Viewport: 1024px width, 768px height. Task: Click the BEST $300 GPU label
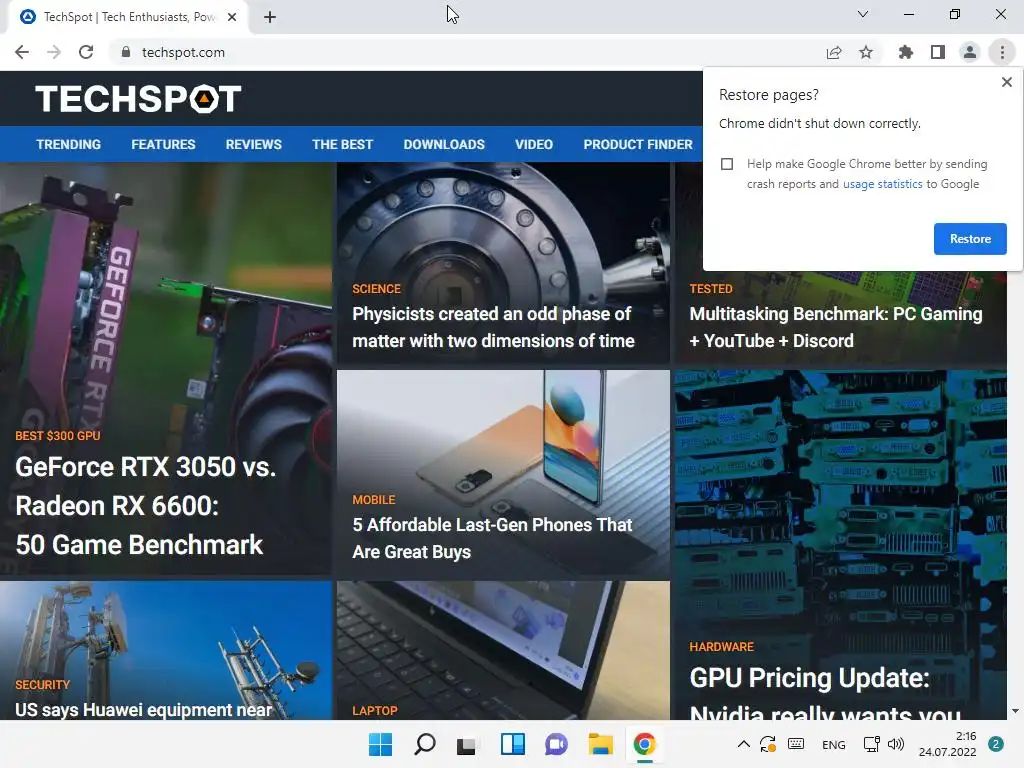(x=58, y=436)
